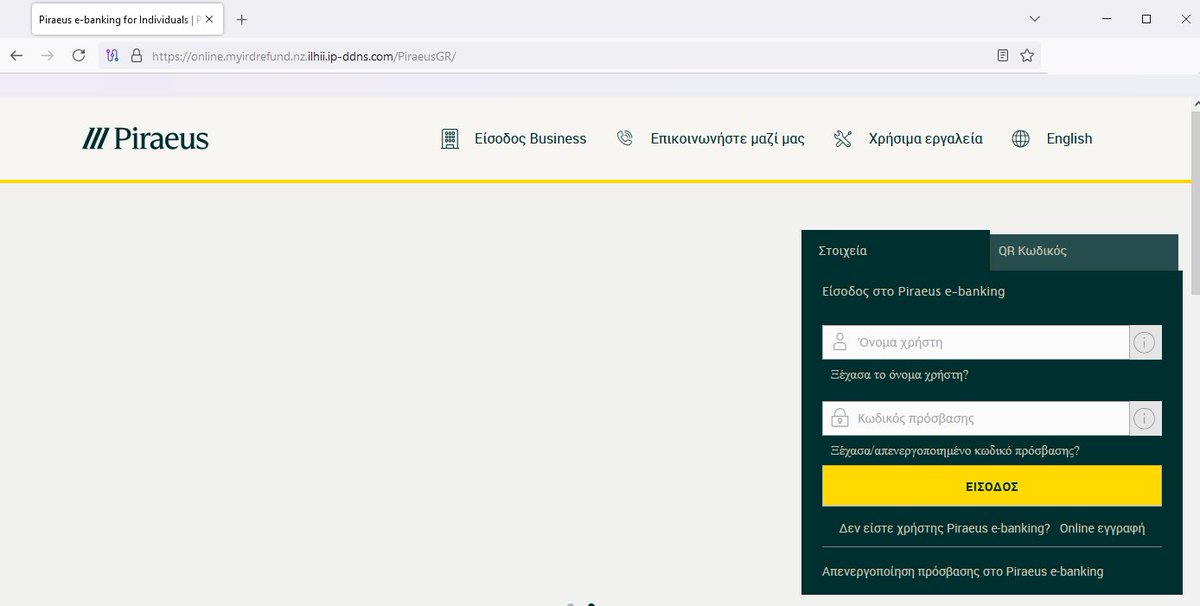Open Χρήσιμα εργαλεία menu
This screenshot has height=606, width=1200.
tap(925, 139)
